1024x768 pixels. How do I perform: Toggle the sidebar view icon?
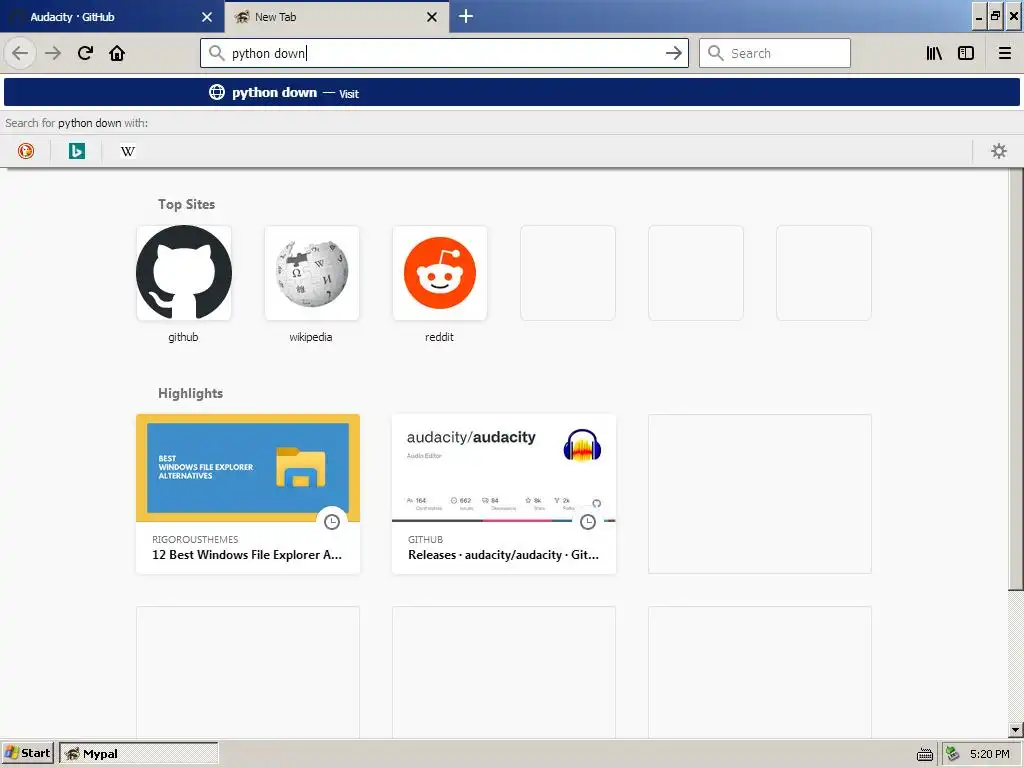966,53
